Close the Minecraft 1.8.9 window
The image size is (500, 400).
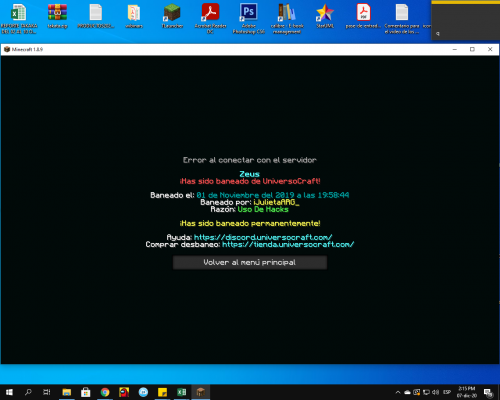(x=490, y=49)
